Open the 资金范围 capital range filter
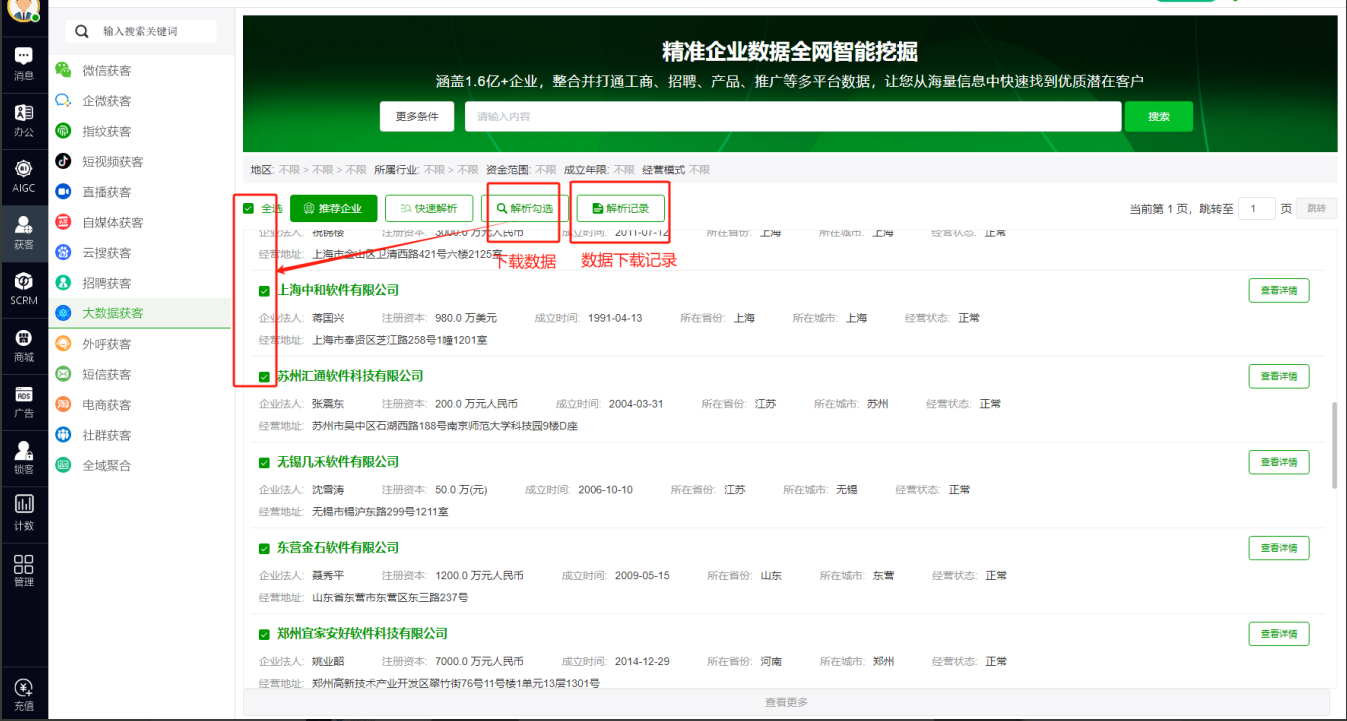 [520, 170]
